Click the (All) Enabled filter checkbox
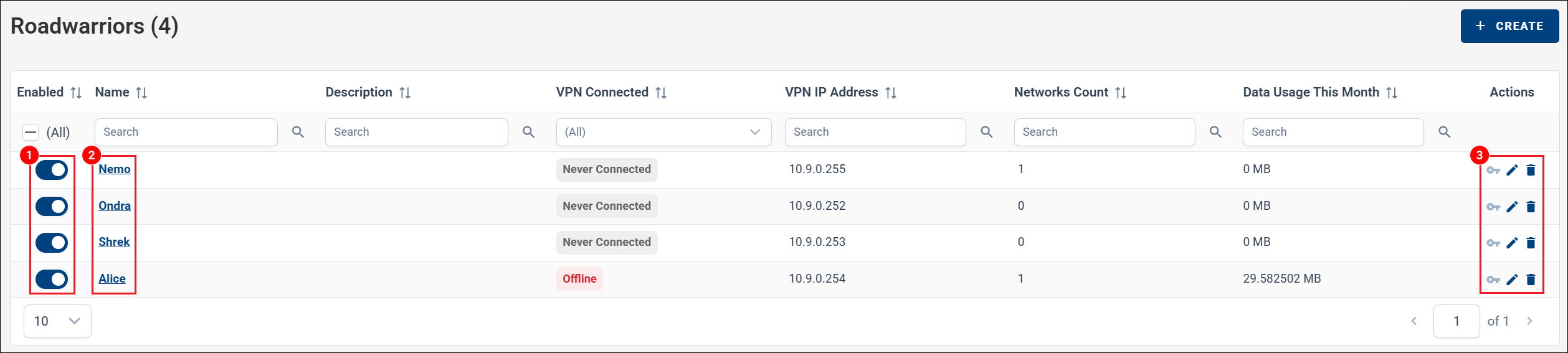1568x353 pixels. click(31, 132)
